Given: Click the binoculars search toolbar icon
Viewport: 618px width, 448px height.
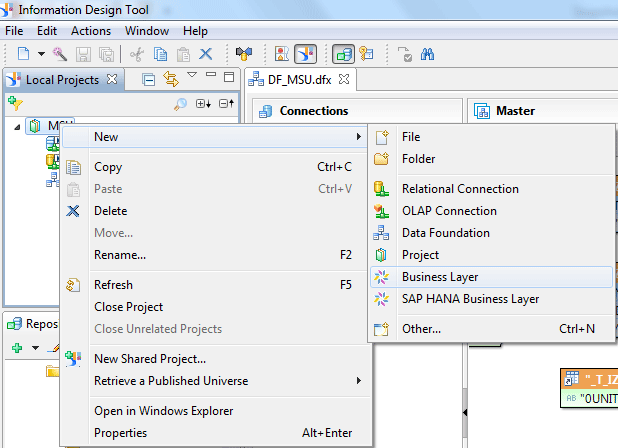Looking at the screenshot, I should 427,54.
